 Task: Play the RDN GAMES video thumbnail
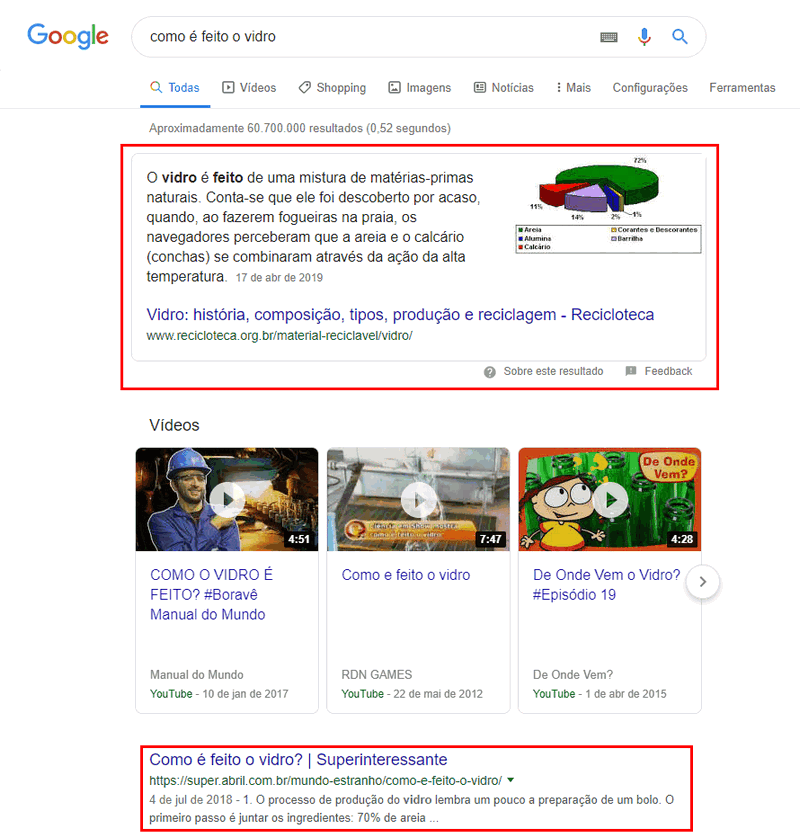click(x=418, y=499)
